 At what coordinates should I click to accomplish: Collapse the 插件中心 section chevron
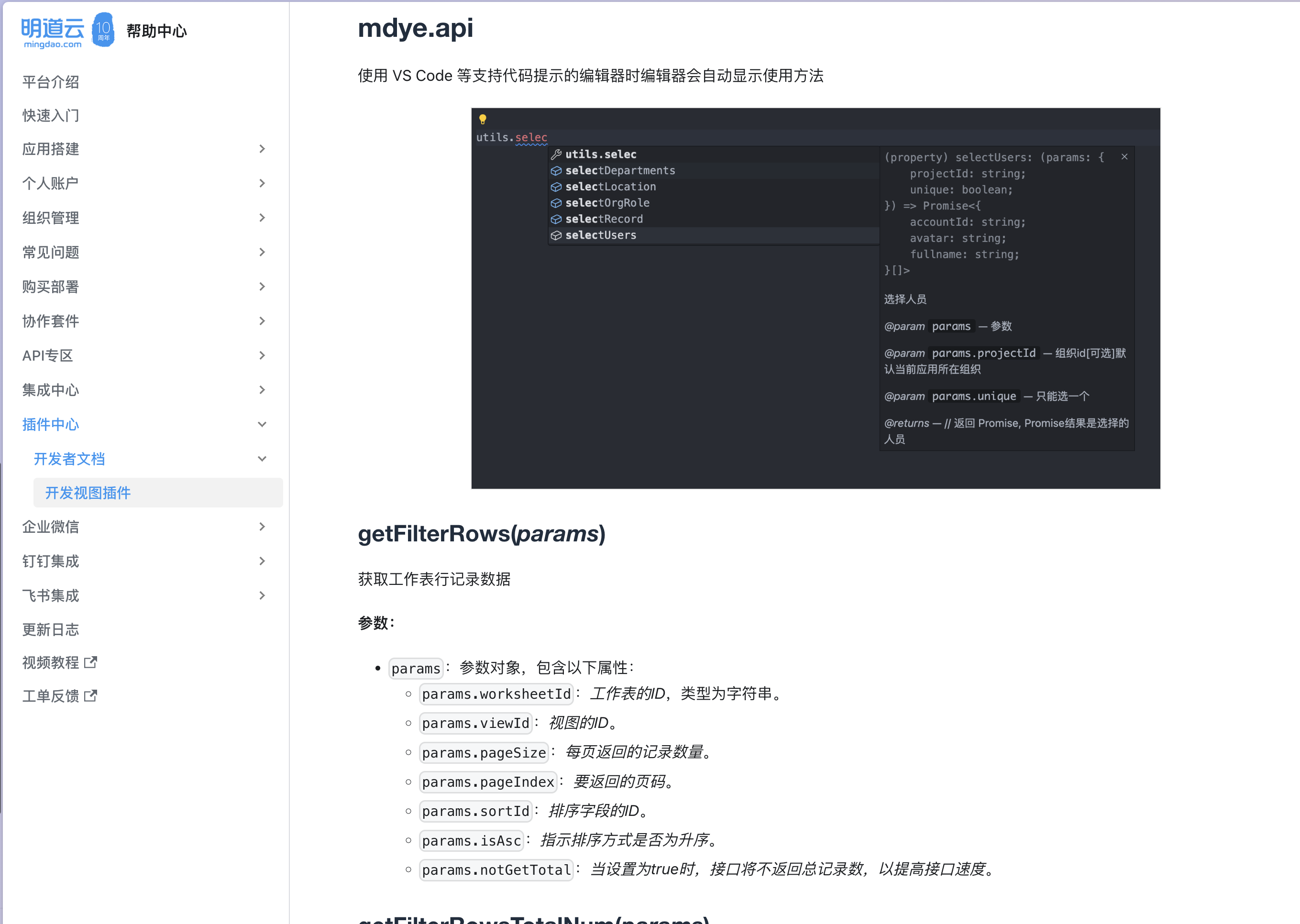pyautogui.click(x=262, y=424)
